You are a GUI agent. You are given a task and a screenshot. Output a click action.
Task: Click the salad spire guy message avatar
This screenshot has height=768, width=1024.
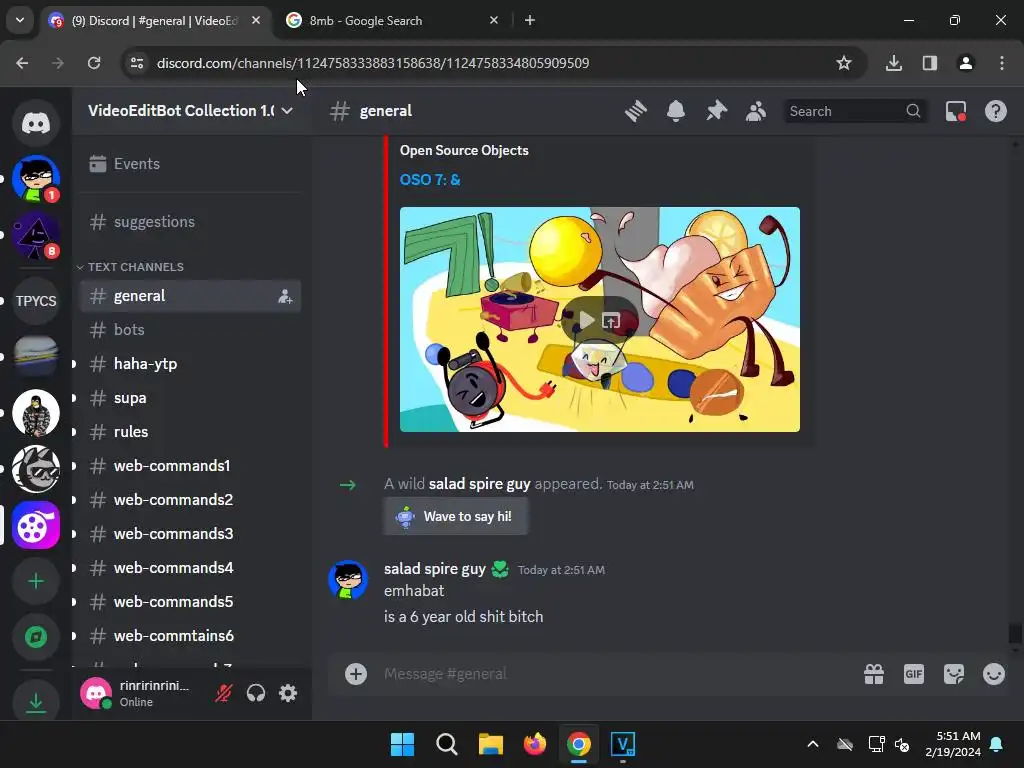[347, 579]
